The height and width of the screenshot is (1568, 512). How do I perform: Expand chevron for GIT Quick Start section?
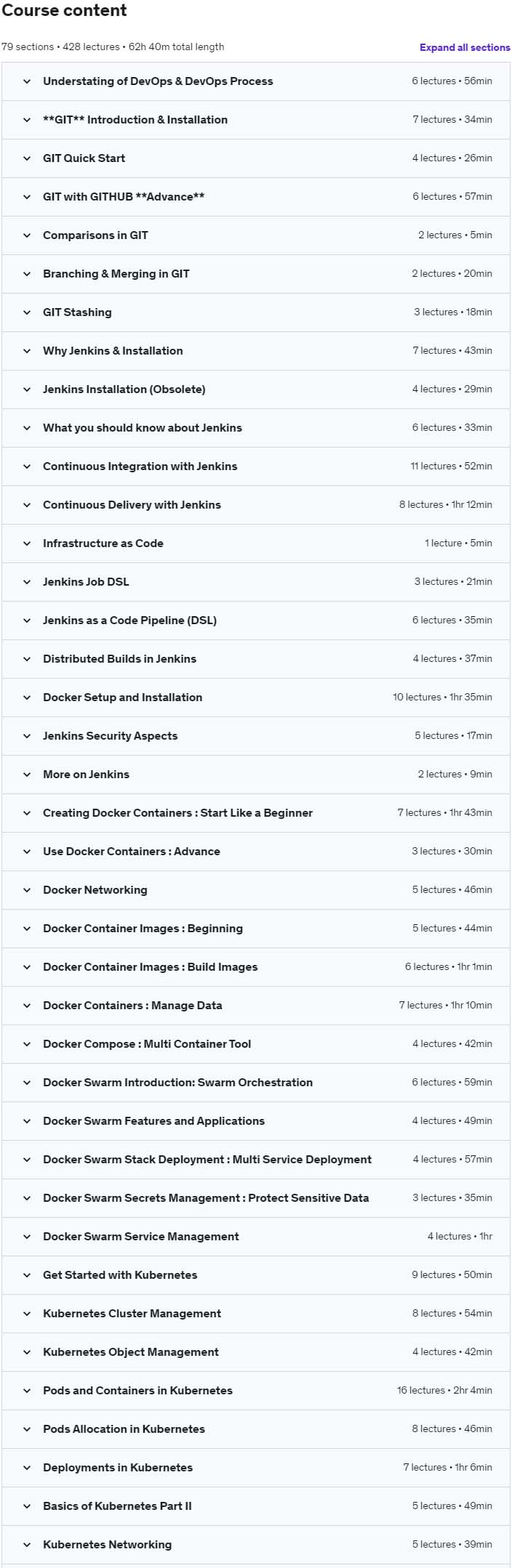click(x=27, y=158)
